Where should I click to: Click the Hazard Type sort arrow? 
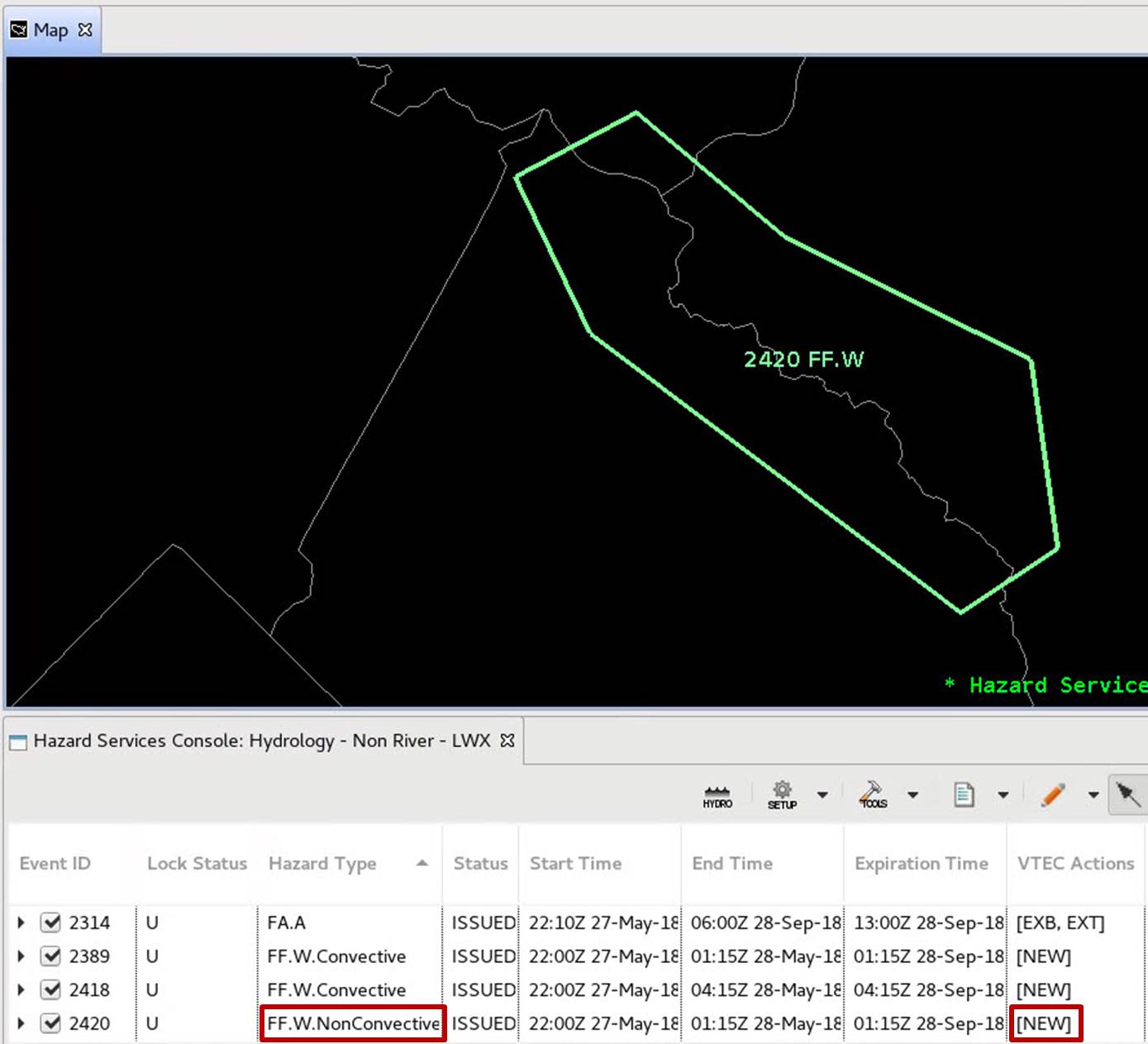pyautogui.click(x=422, y=863)
